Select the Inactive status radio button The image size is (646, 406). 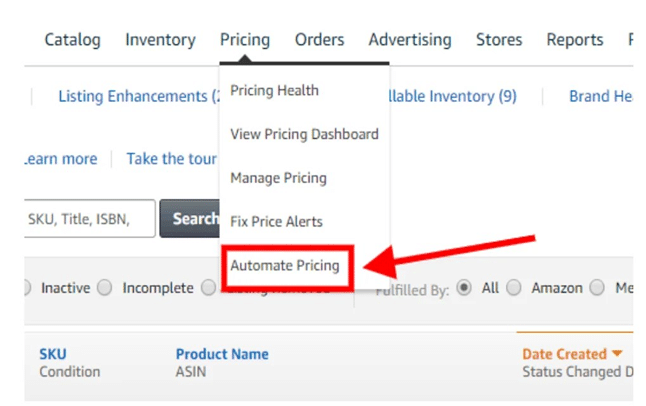click(x=29, y=288)
